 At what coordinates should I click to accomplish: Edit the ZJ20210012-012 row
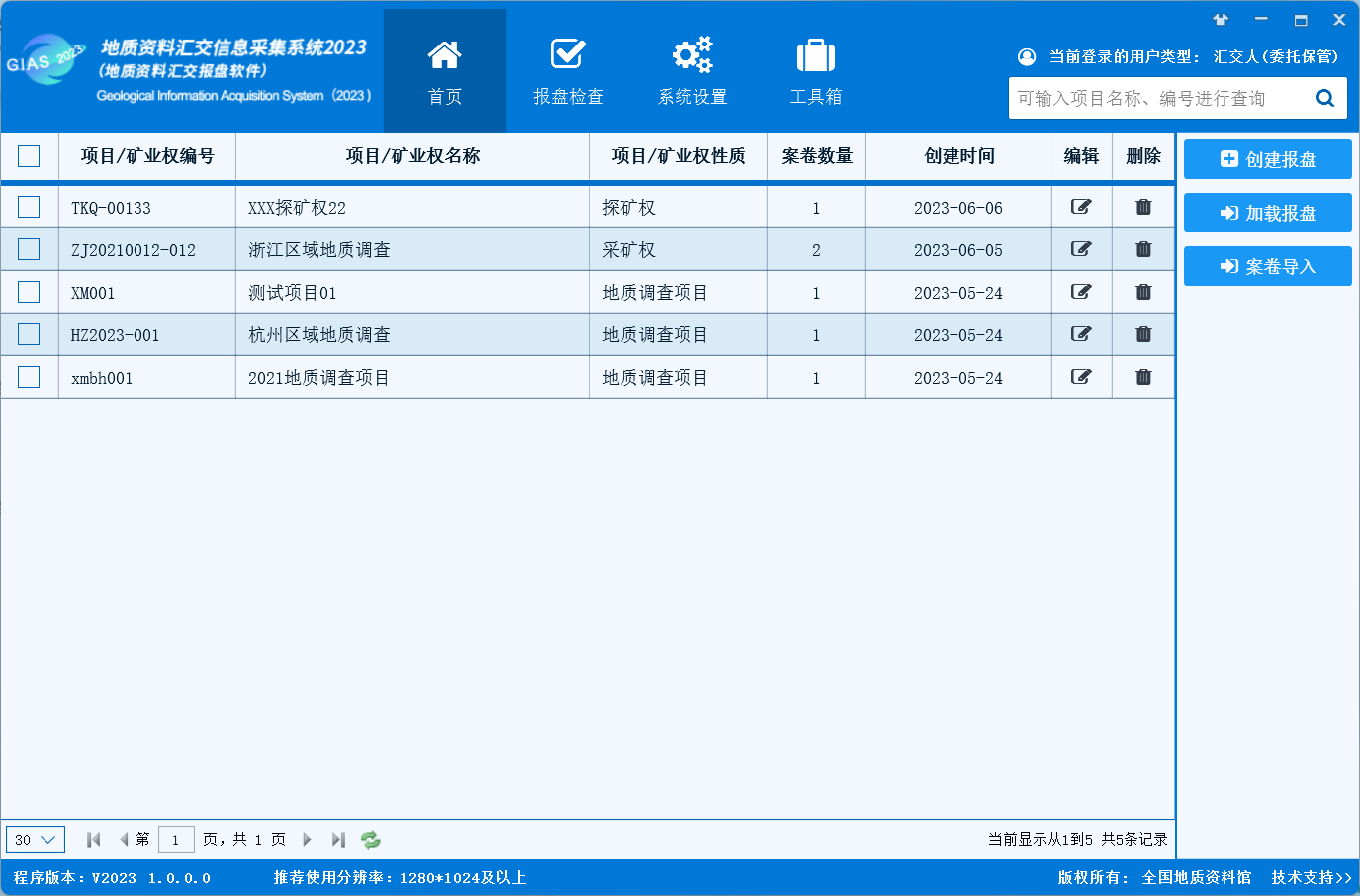pos(1081,249)
